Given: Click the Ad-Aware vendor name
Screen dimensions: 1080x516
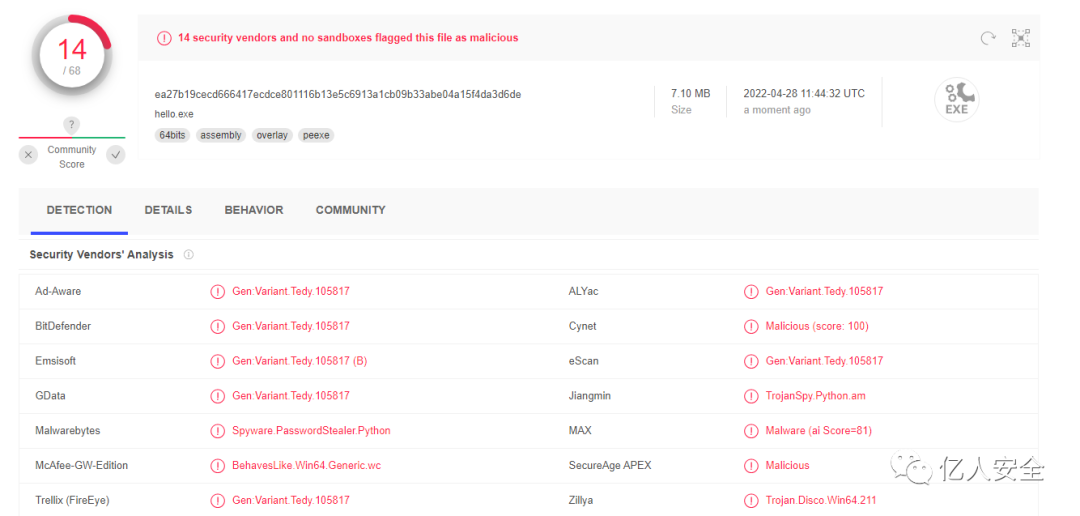Looking at the screenshot, I should [x=58, y=291].
